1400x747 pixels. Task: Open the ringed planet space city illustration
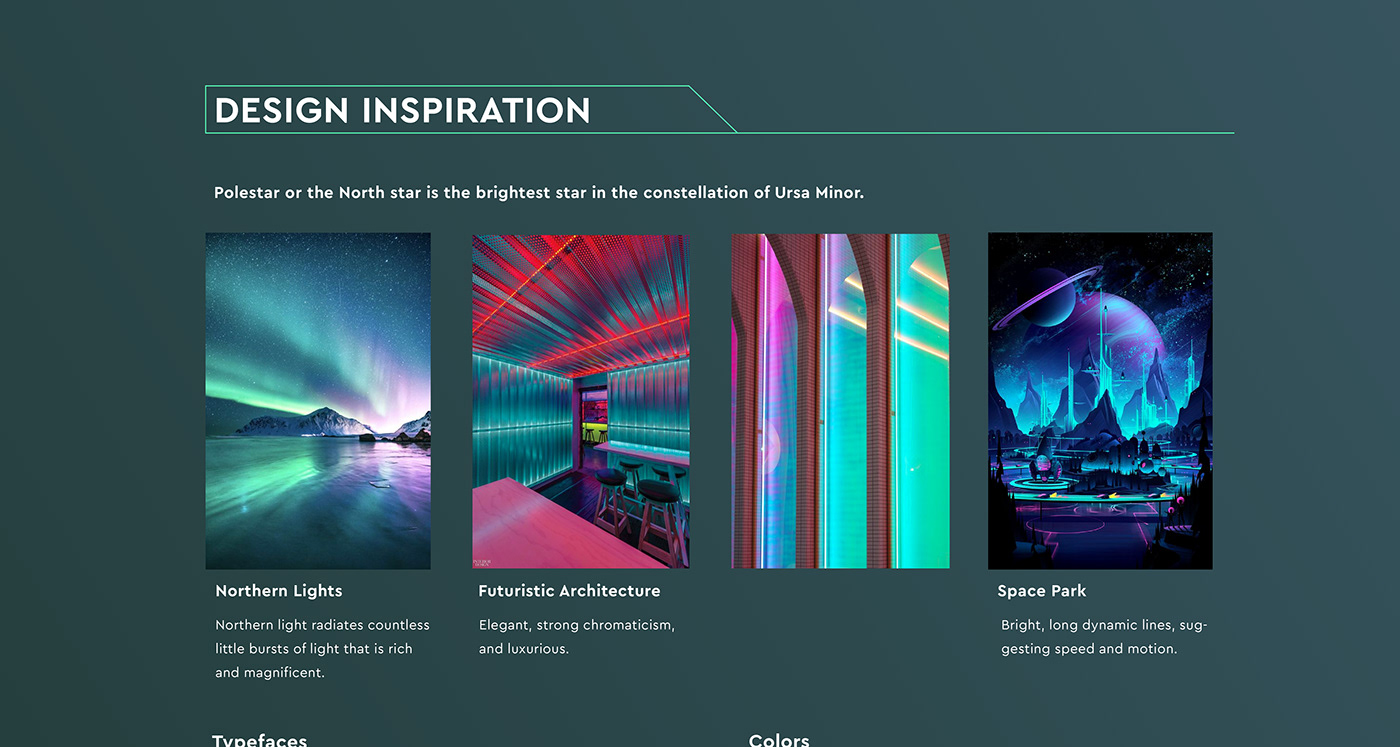(1100, 401)
